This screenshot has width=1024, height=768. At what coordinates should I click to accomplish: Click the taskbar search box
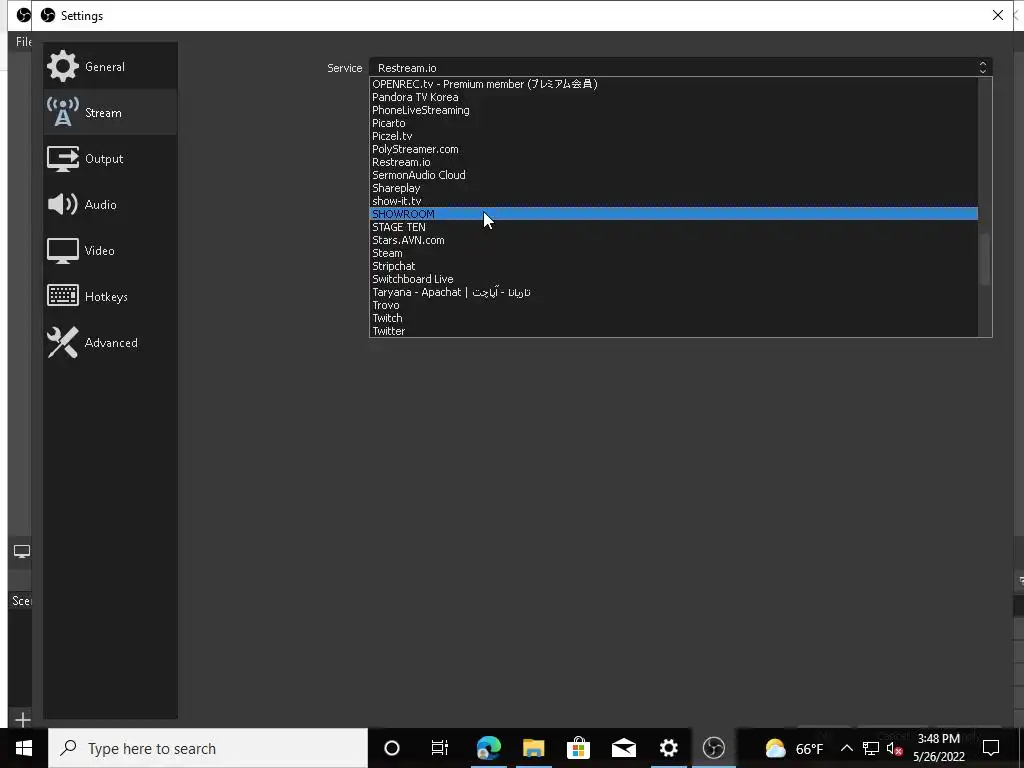click(x=208, y=748)
